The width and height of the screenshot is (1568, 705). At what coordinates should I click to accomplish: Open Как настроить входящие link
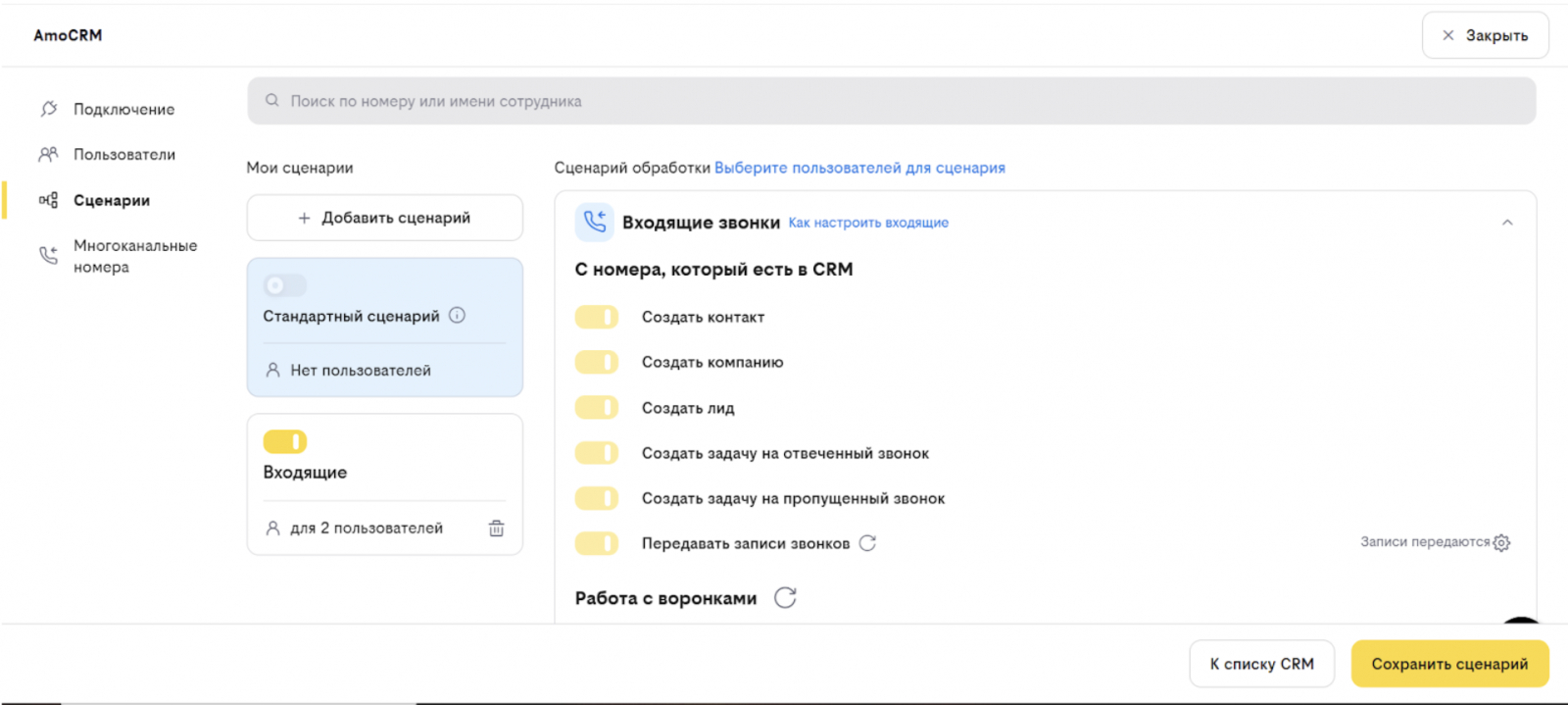pos(868,223)
